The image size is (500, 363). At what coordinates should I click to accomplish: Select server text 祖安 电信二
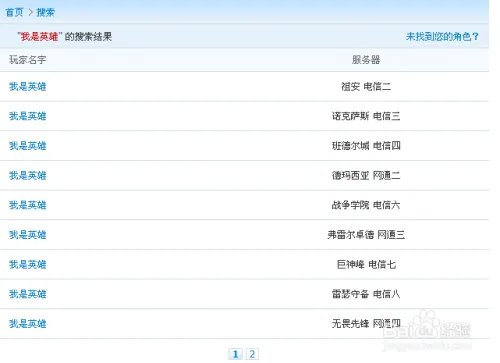coord(366,87)
